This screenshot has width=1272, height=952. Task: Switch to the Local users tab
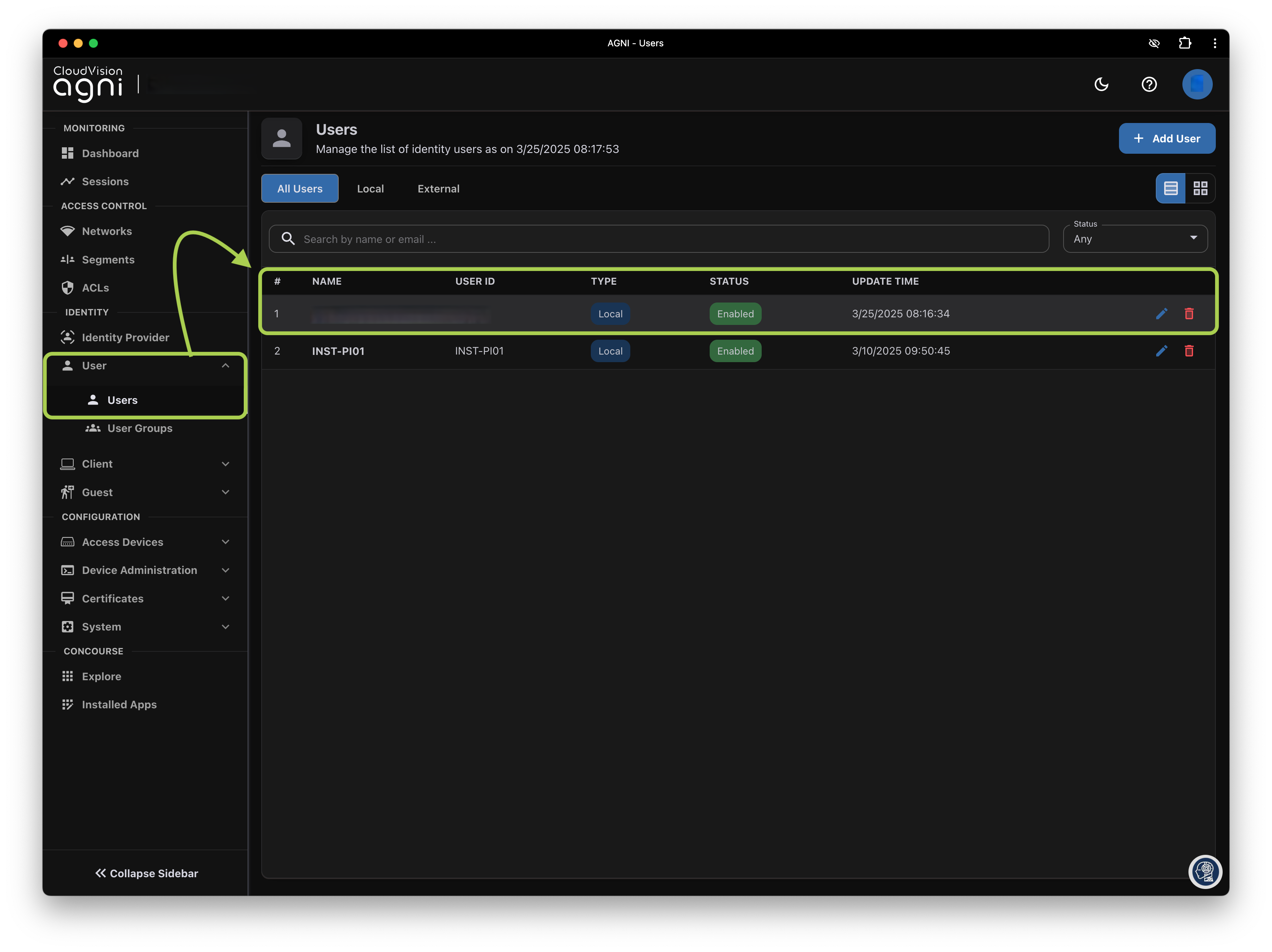(370, 189)
